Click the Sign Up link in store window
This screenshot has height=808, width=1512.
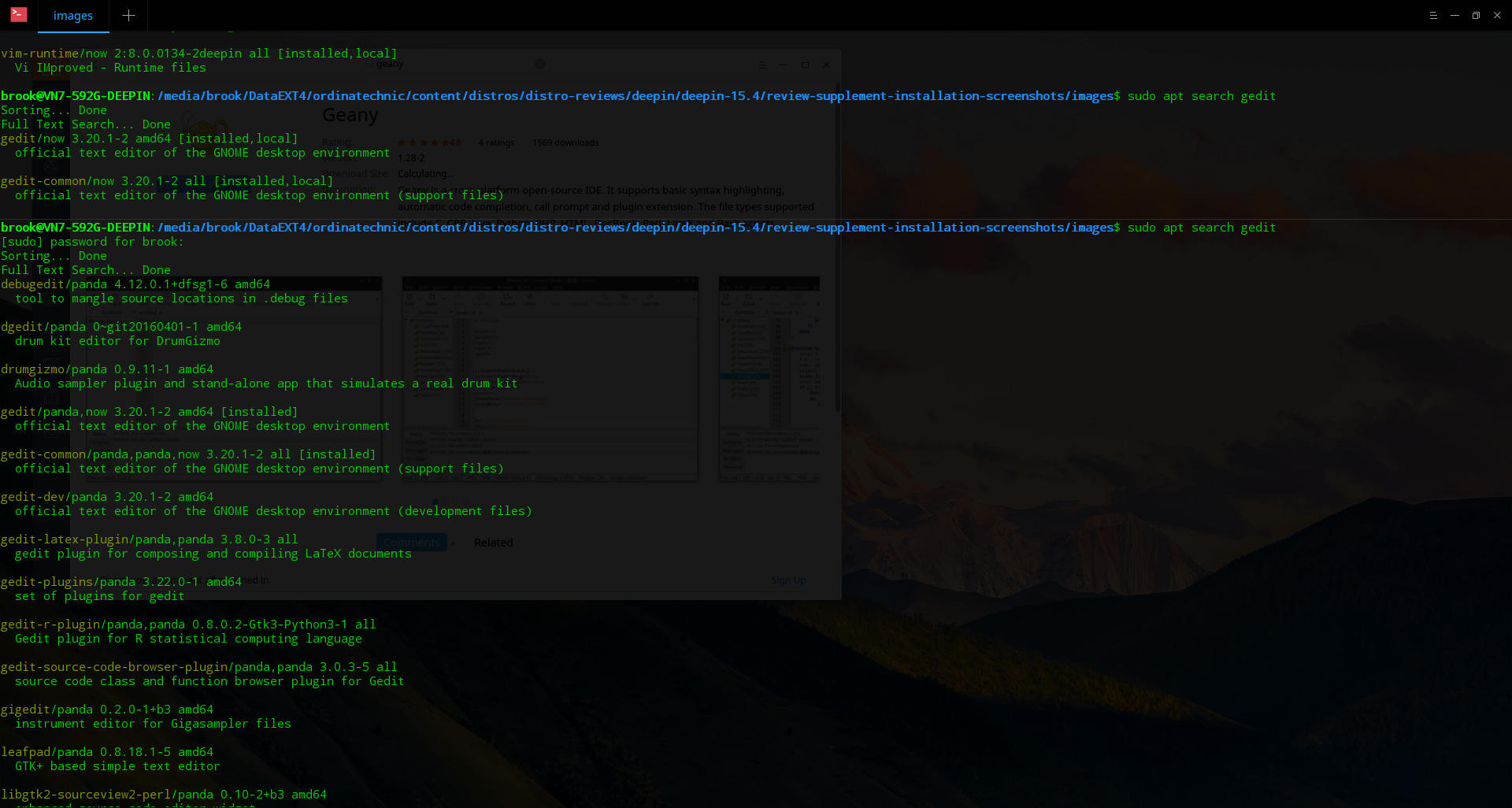[788, 580]
